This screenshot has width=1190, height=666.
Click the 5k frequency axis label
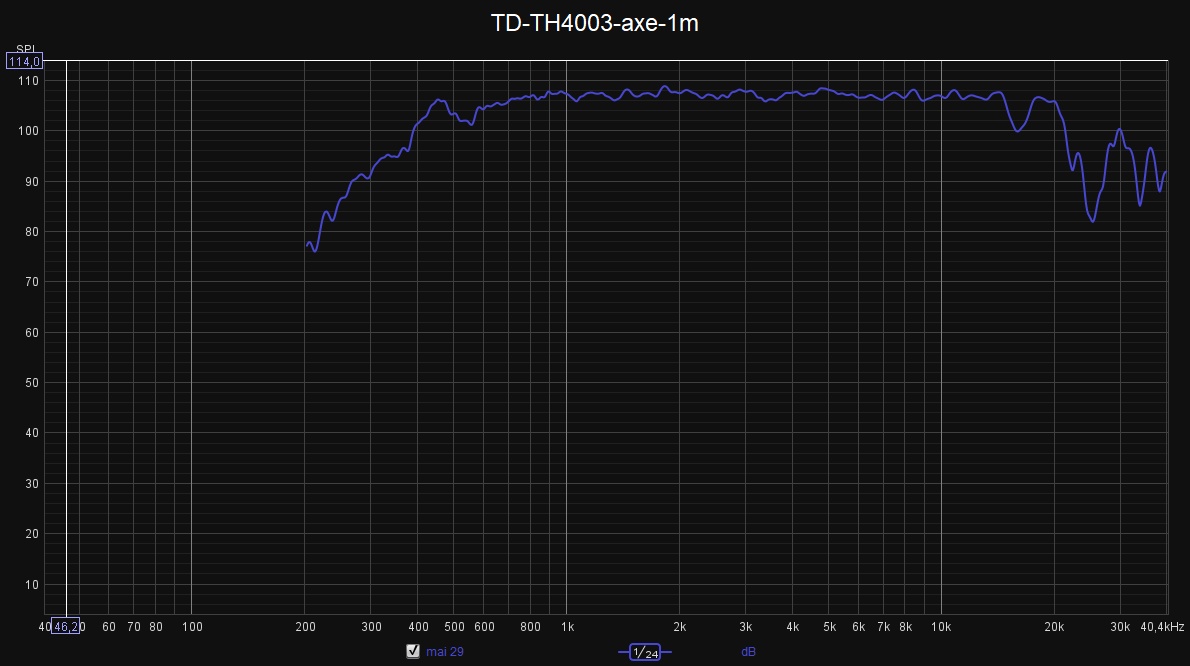click(829, 627)
